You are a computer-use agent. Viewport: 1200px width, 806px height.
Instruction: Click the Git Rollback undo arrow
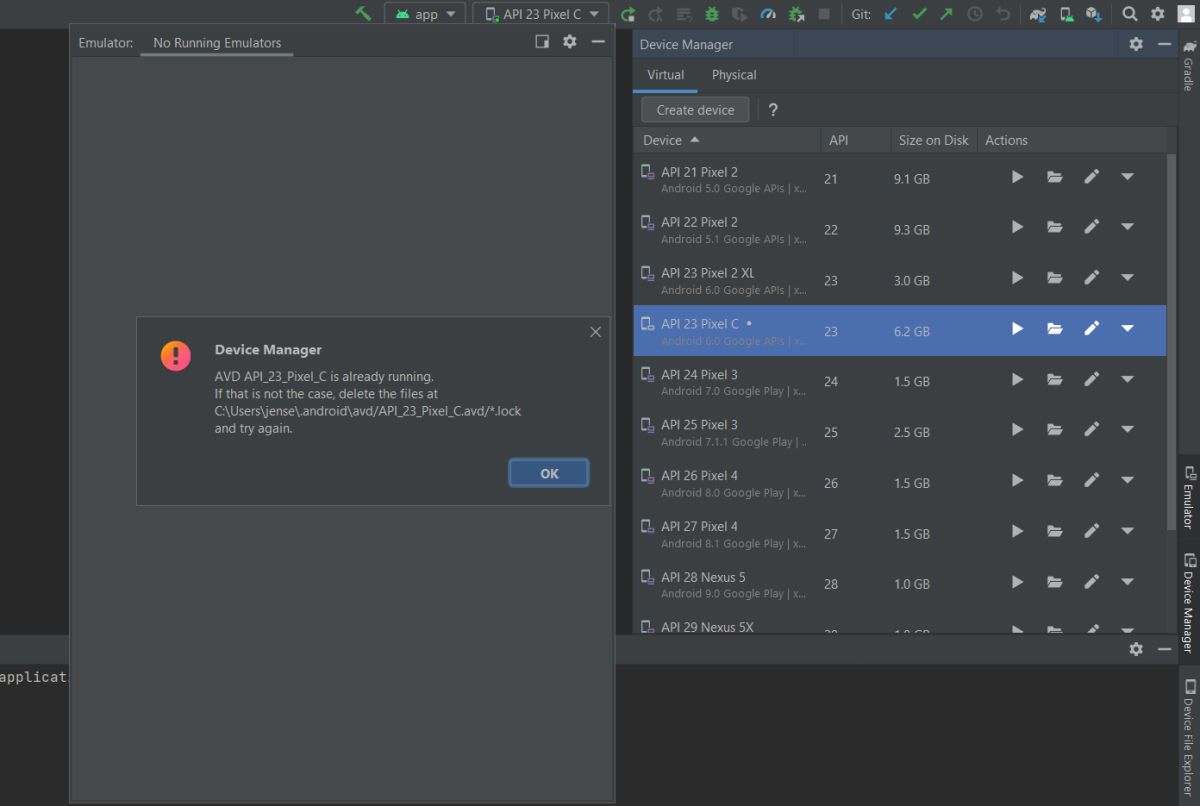coord(1003,14)
